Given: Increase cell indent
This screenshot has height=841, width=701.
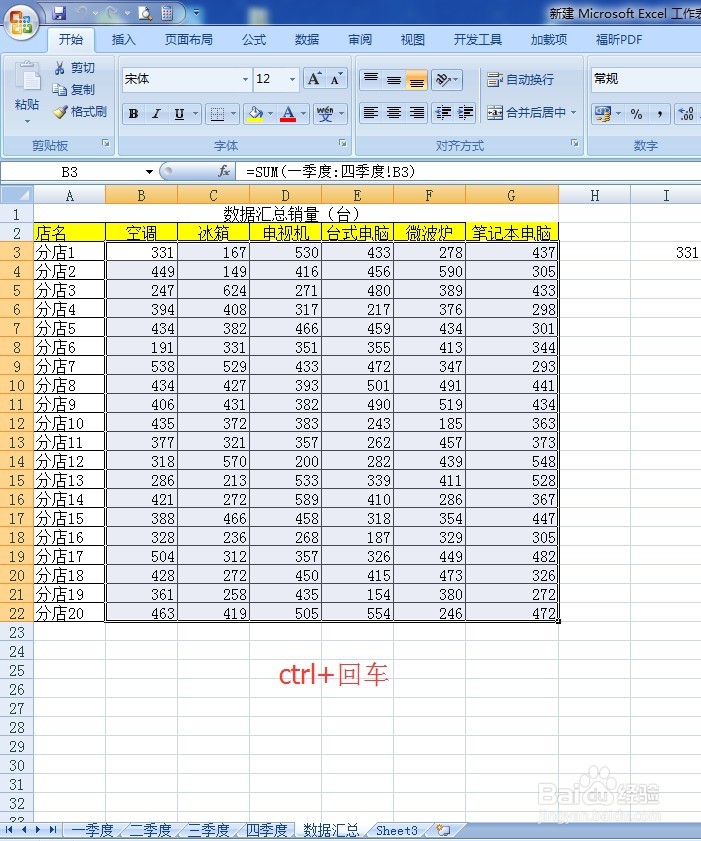Looking at the screenshot, I should 466,113.
